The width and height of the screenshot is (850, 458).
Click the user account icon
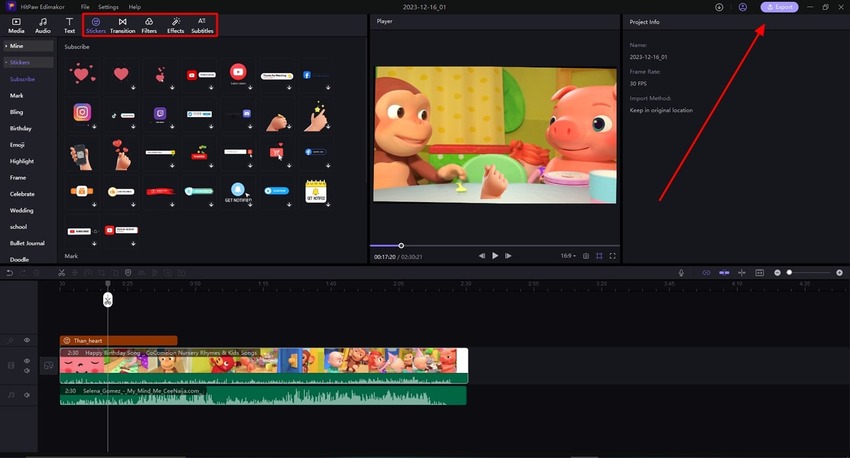(x=743, y=7)
